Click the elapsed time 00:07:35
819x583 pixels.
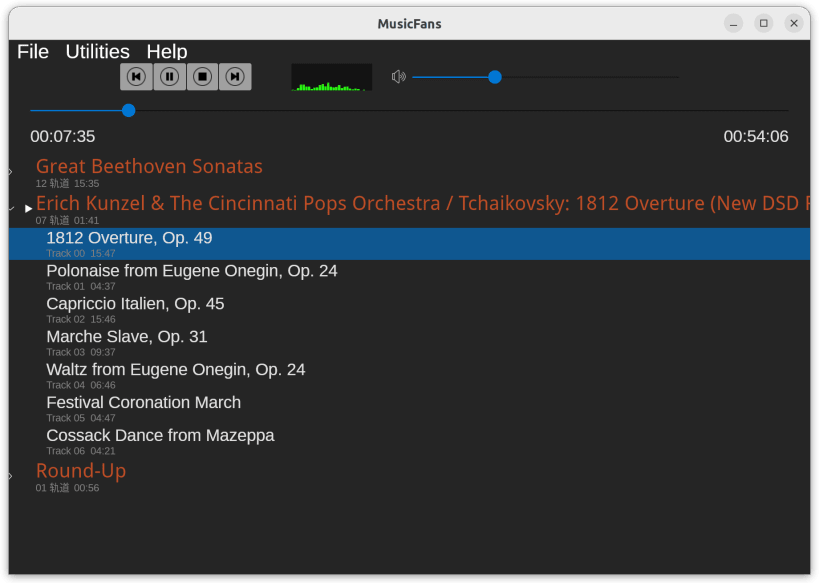click(x=63, y=136)
